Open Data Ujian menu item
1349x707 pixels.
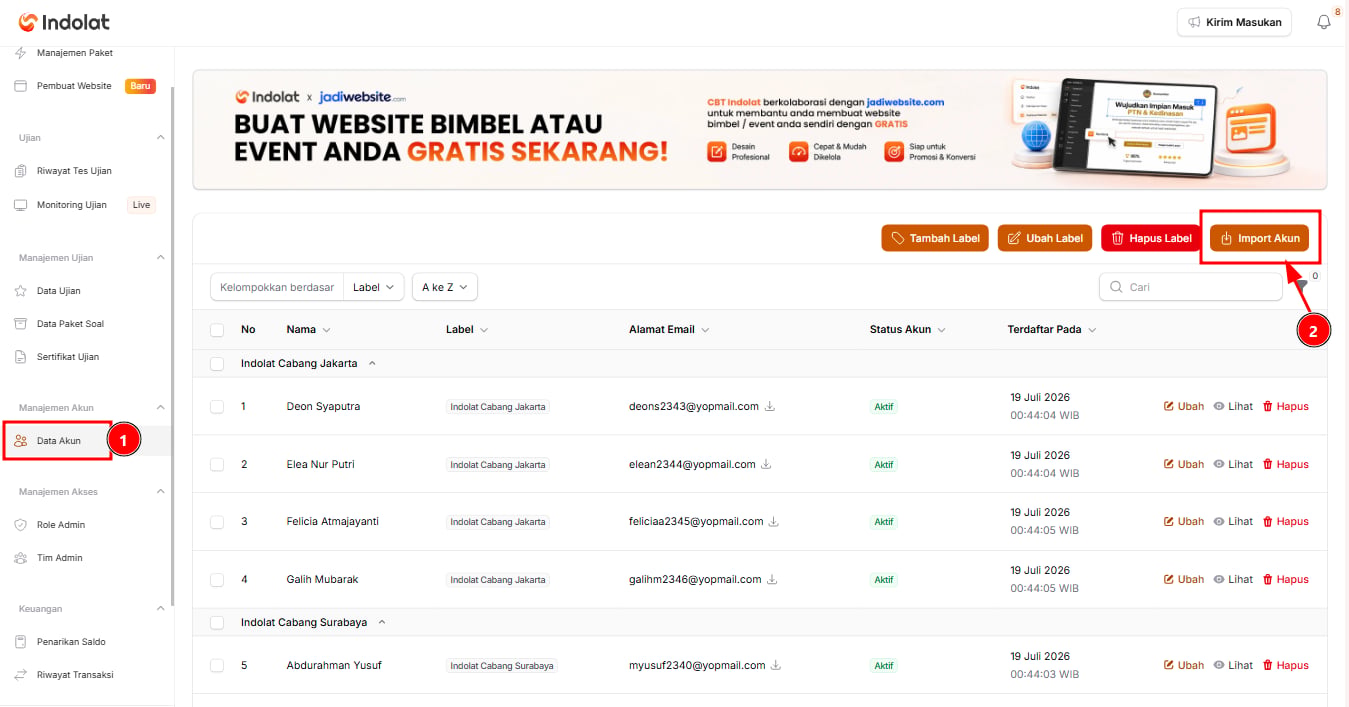58,291
